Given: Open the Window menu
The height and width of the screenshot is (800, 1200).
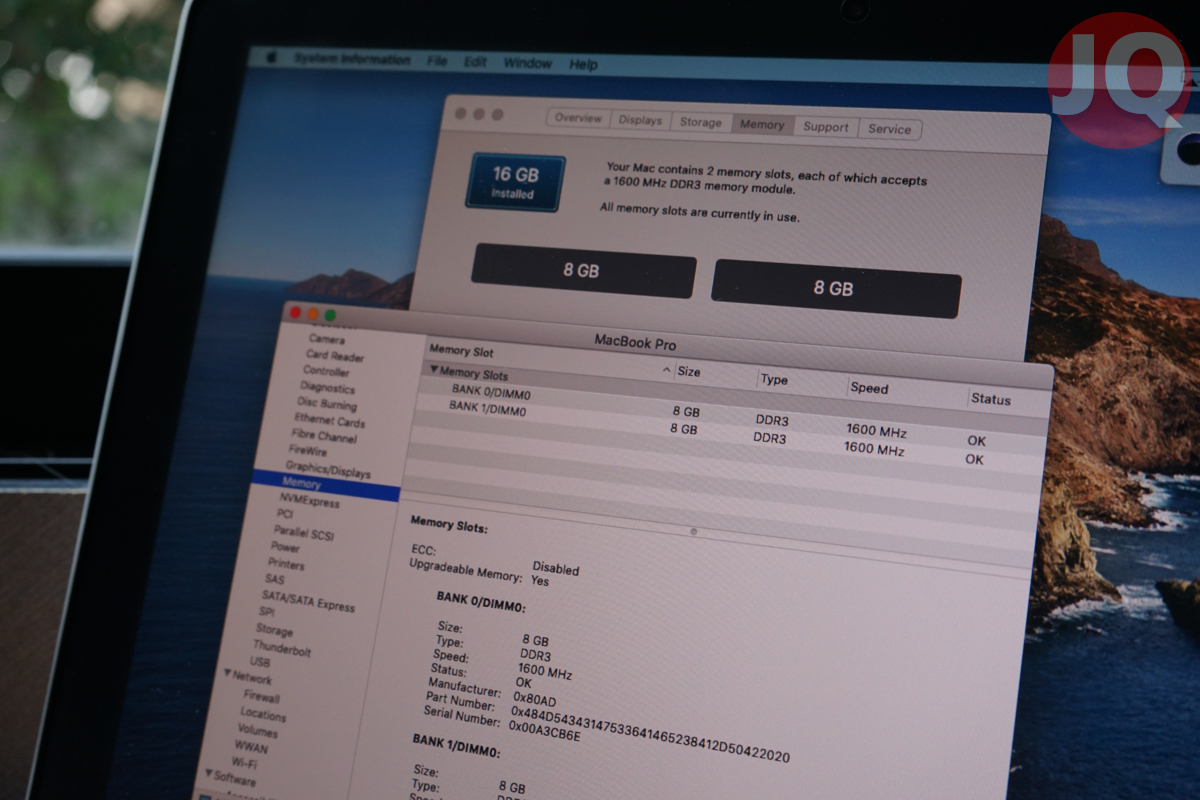Looking at the screenshot, I should point(528,63).
